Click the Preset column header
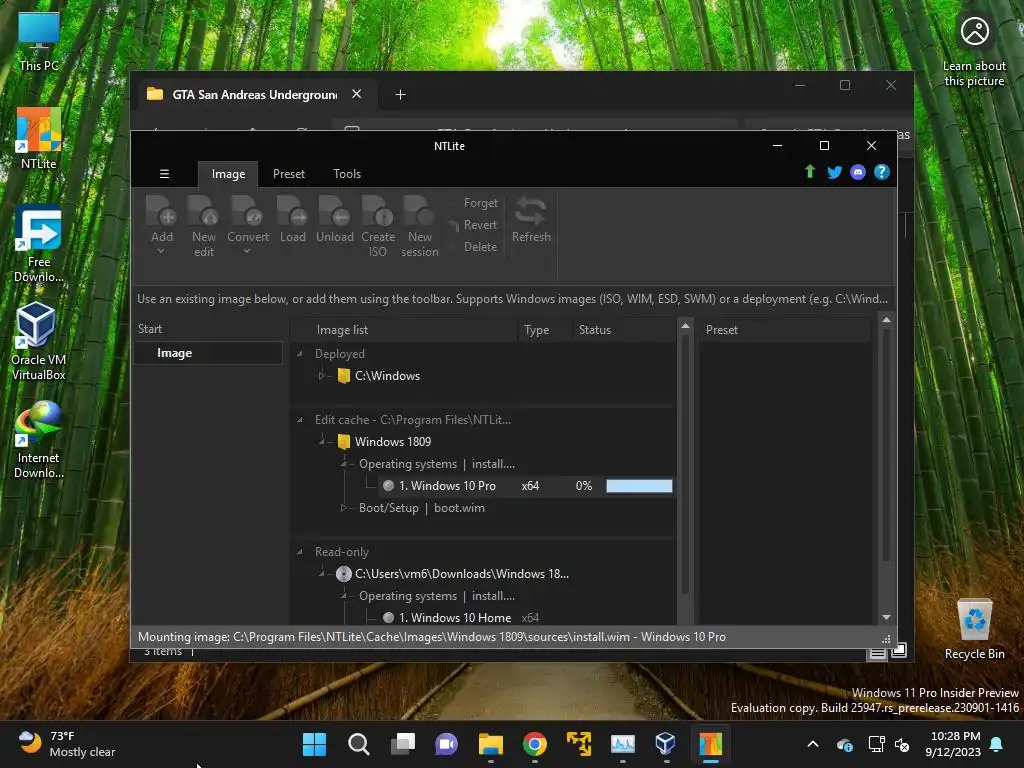This screenshot has width=1024, height=768. (x=784, y=330)
